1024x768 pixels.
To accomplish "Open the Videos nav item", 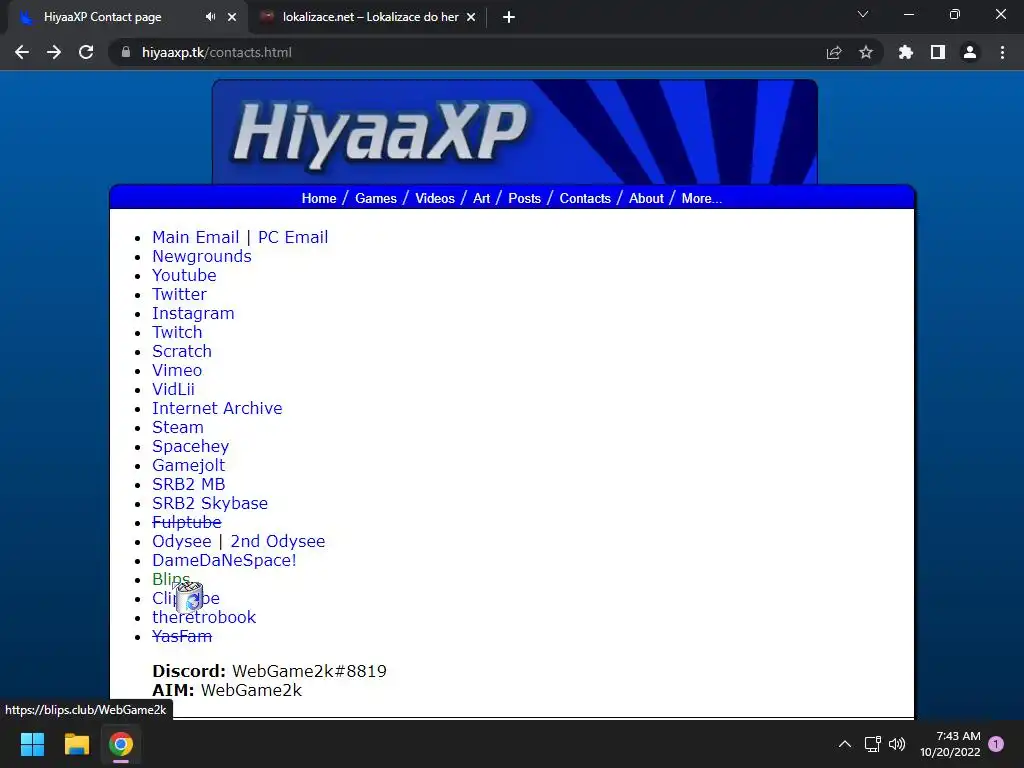I will click(x=435, y=199).
